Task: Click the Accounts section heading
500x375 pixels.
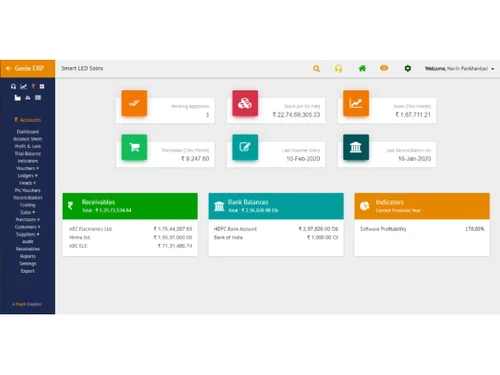Action: click(x=28, y=120)
